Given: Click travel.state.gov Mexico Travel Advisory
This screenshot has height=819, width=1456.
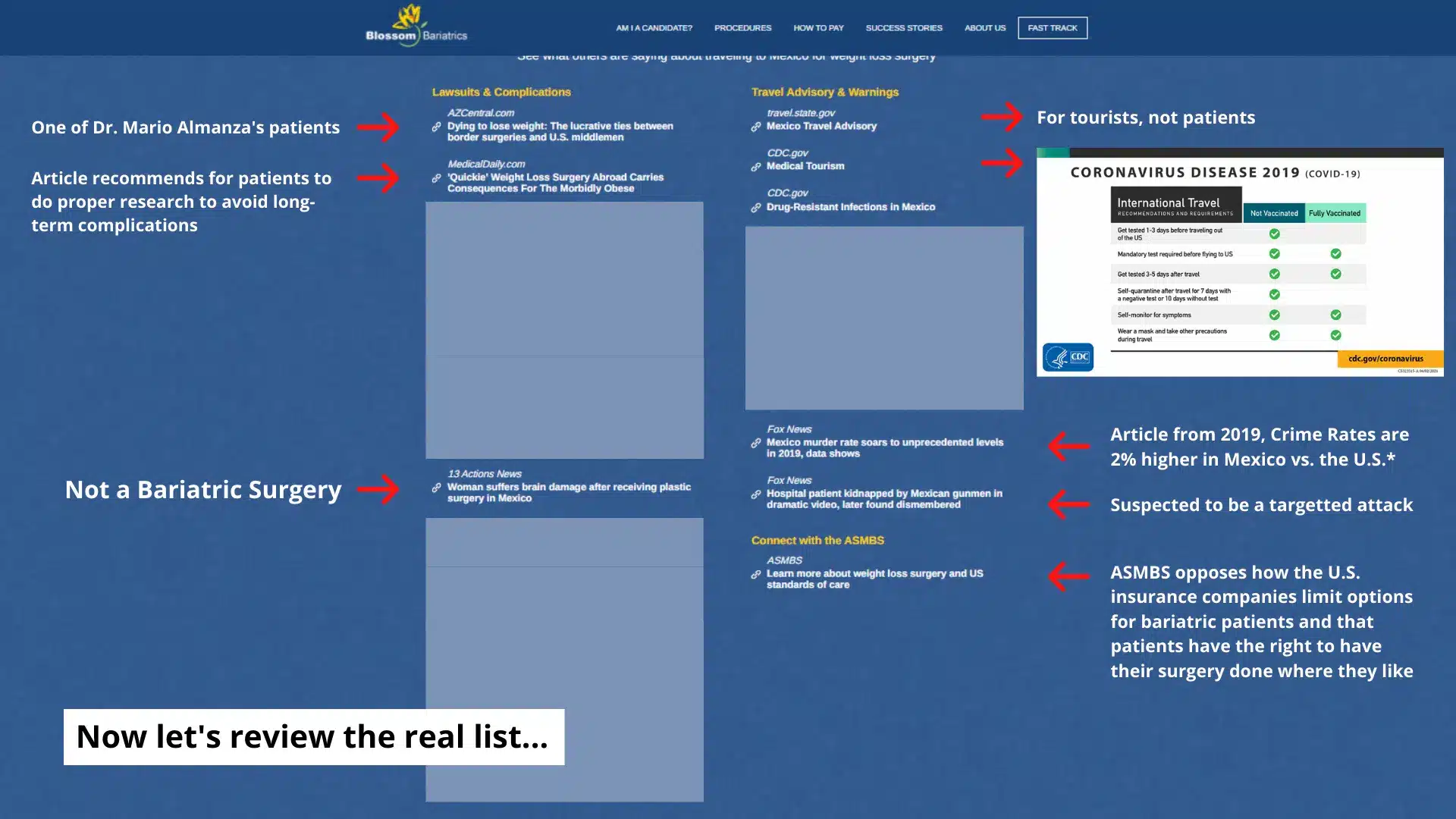Looking at the screenshot, I should (x=820, y=125).
